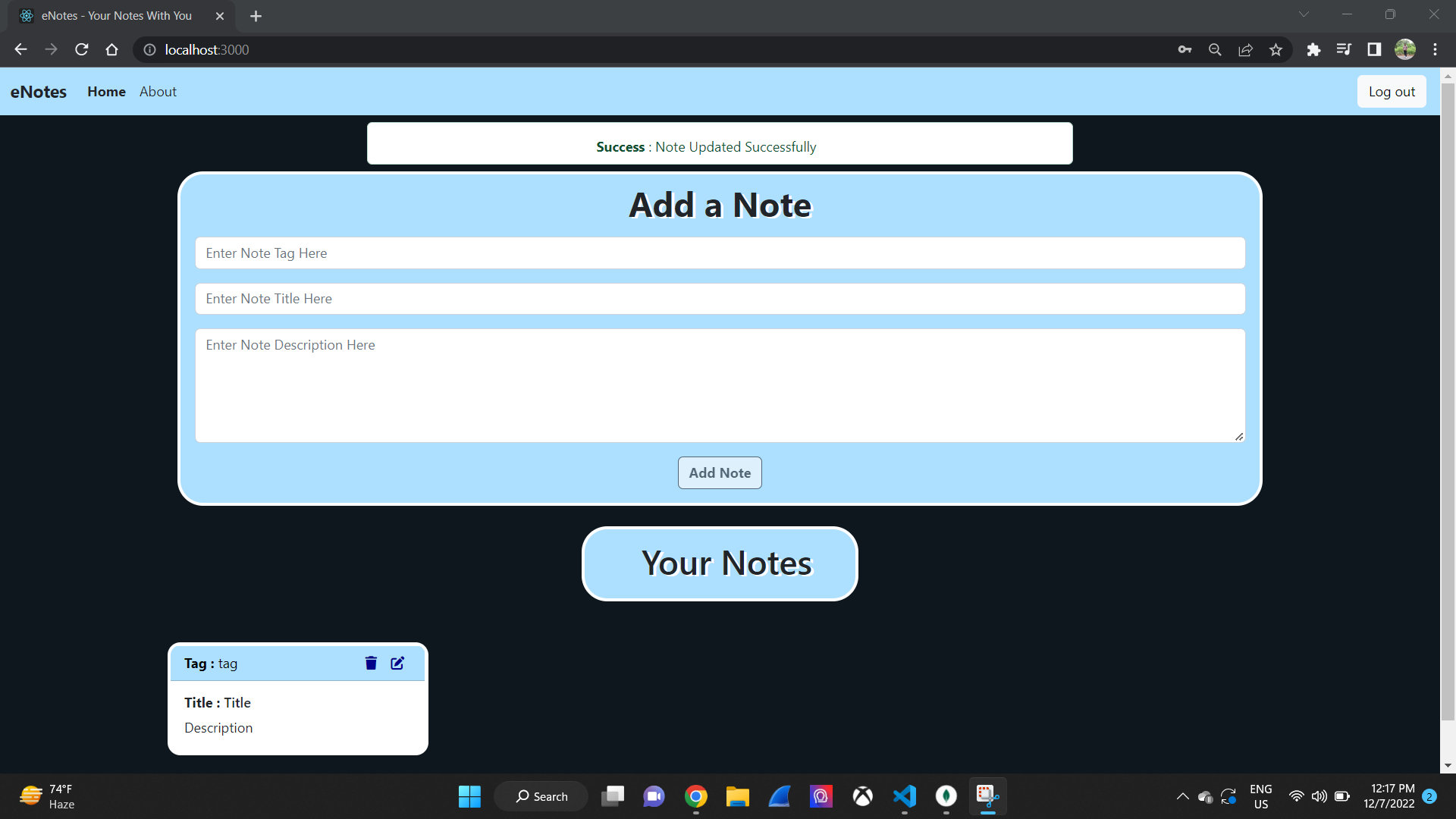This screenshot has width=1456, height=819.
Task: Show hidden system tray icons
Action: [x=1182, y=796]
